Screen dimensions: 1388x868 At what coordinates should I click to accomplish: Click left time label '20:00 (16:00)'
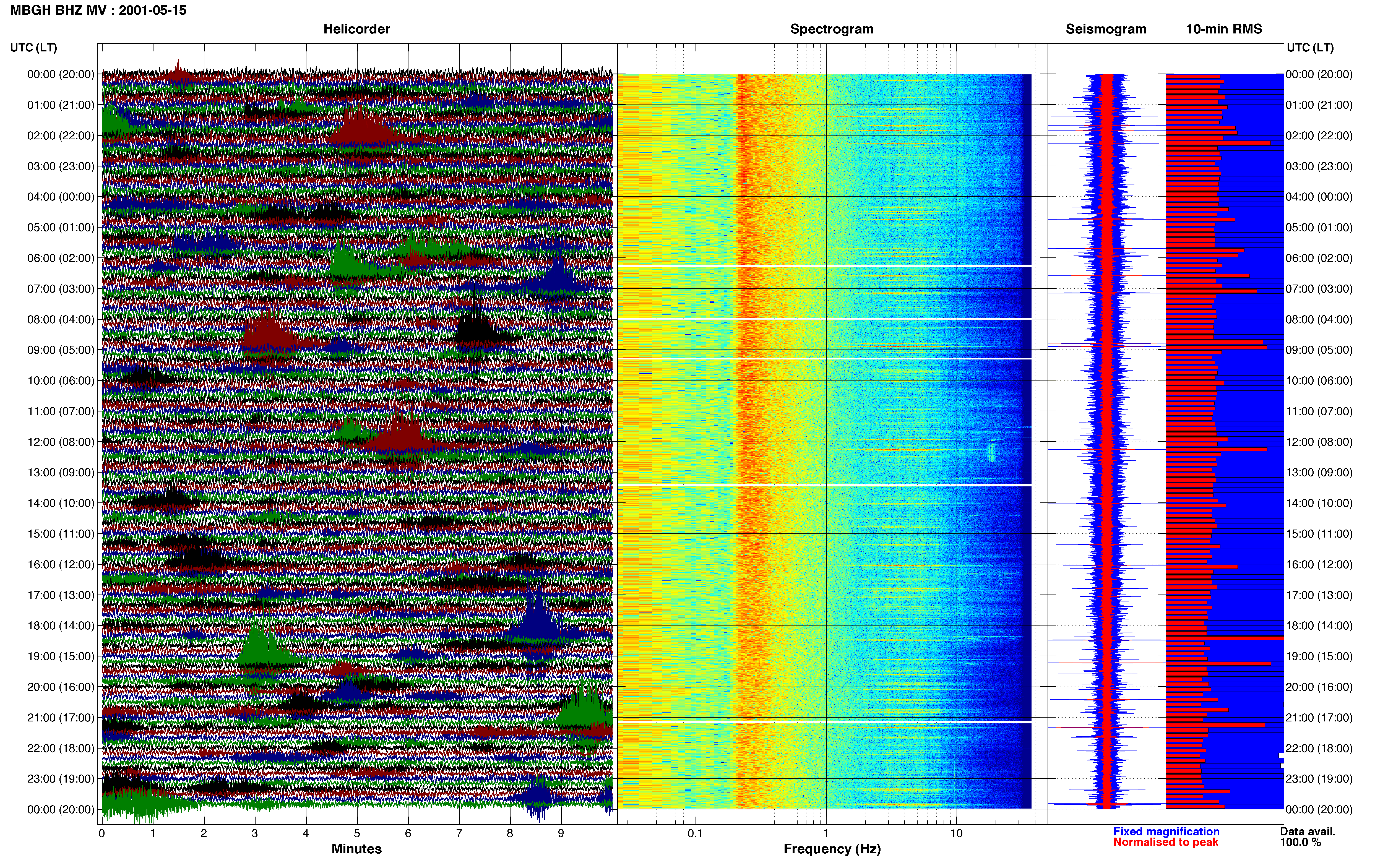[x=61, y=687]
